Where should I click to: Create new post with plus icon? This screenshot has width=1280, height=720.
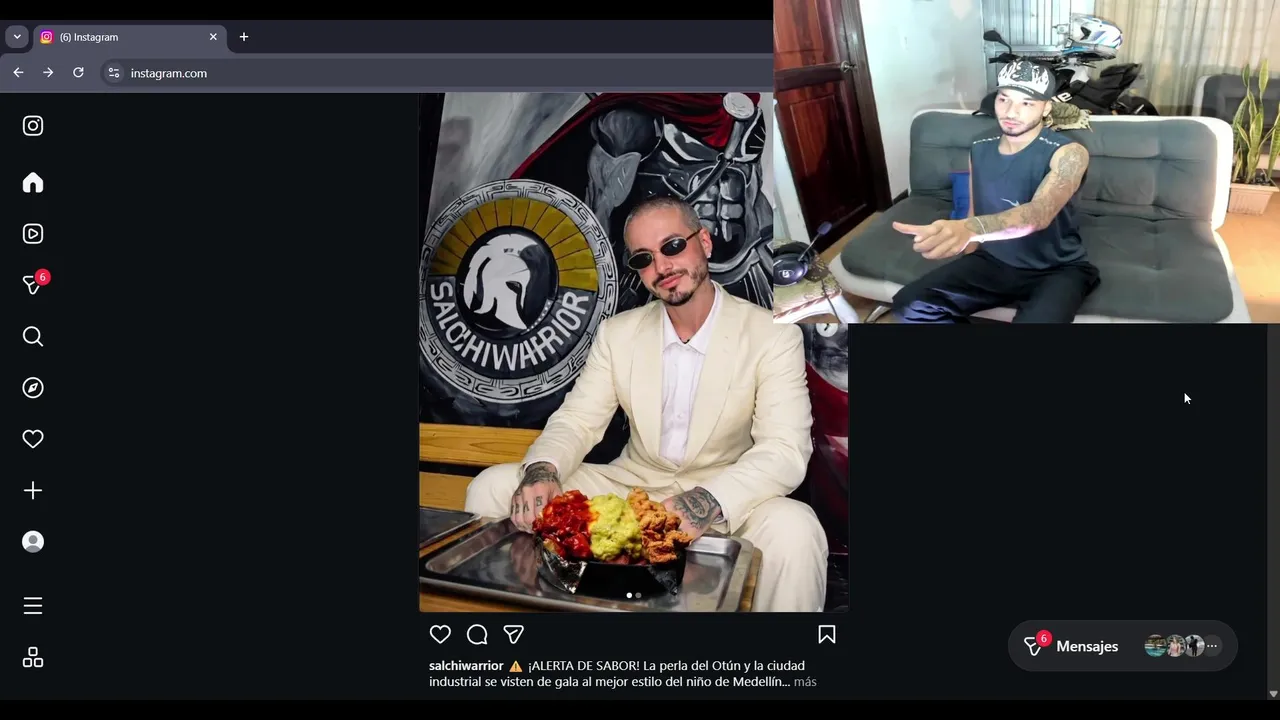coord(33,490)
